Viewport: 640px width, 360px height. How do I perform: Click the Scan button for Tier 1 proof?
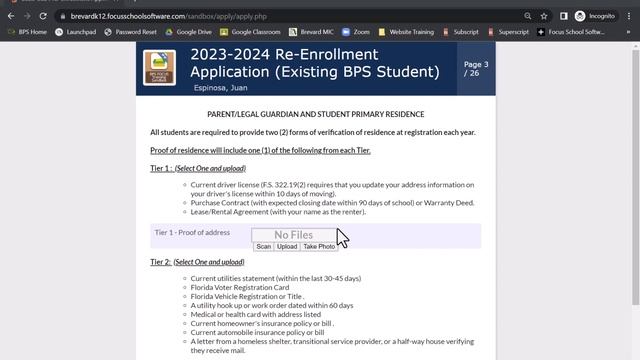coord(263,247)
